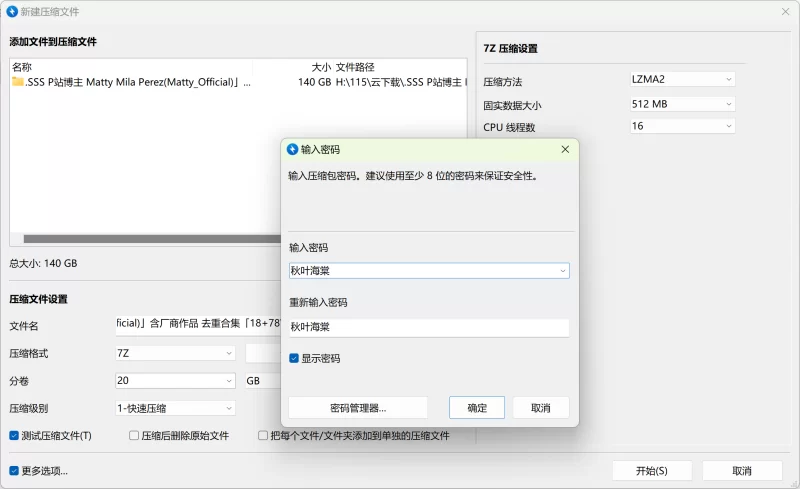Click the H:\115\云下载 path cell
800x489 pixels.
(x=401, y=82)
